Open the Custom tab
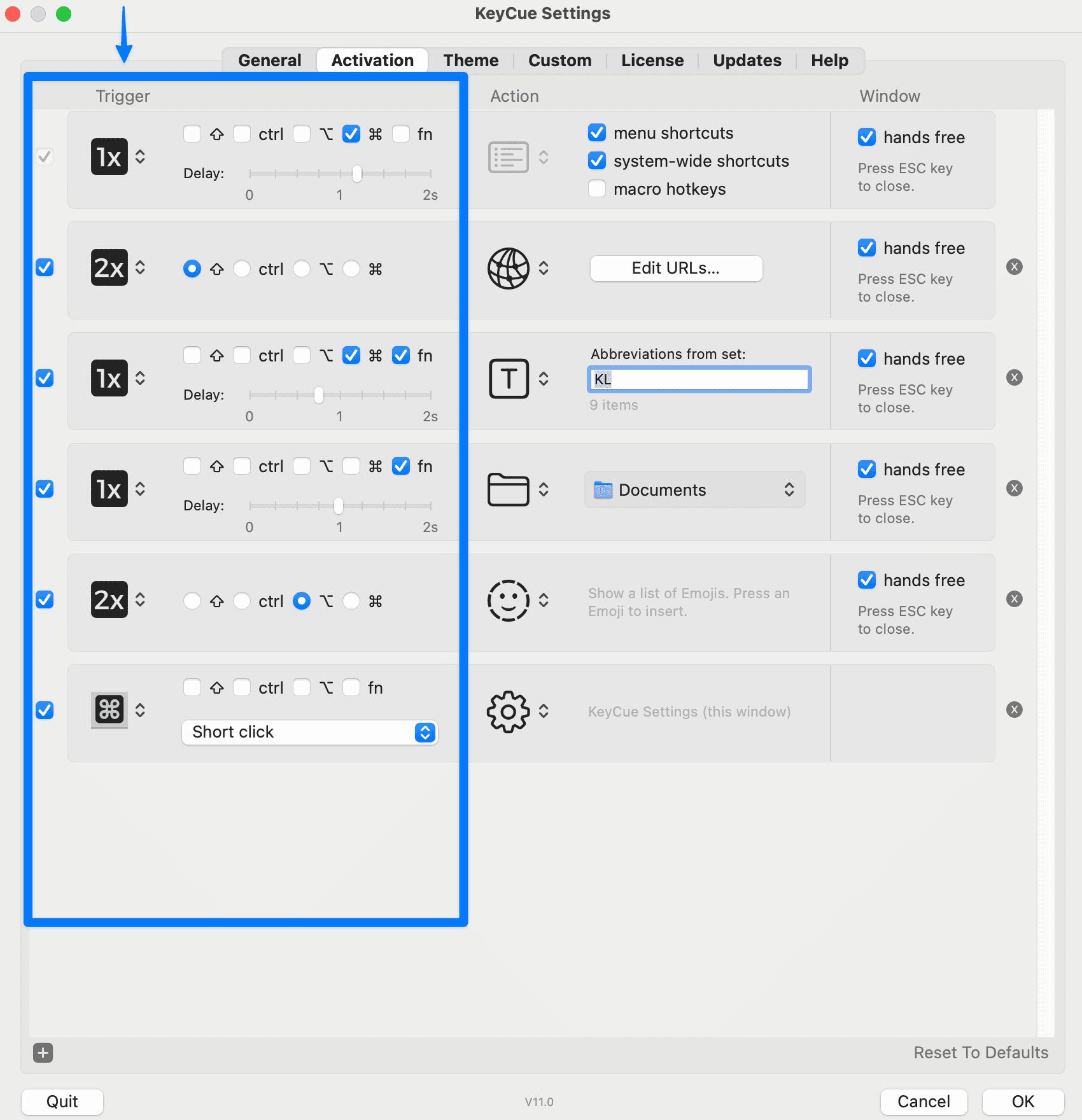This screenshot has height=1120, width=1082. coord(560,60)
